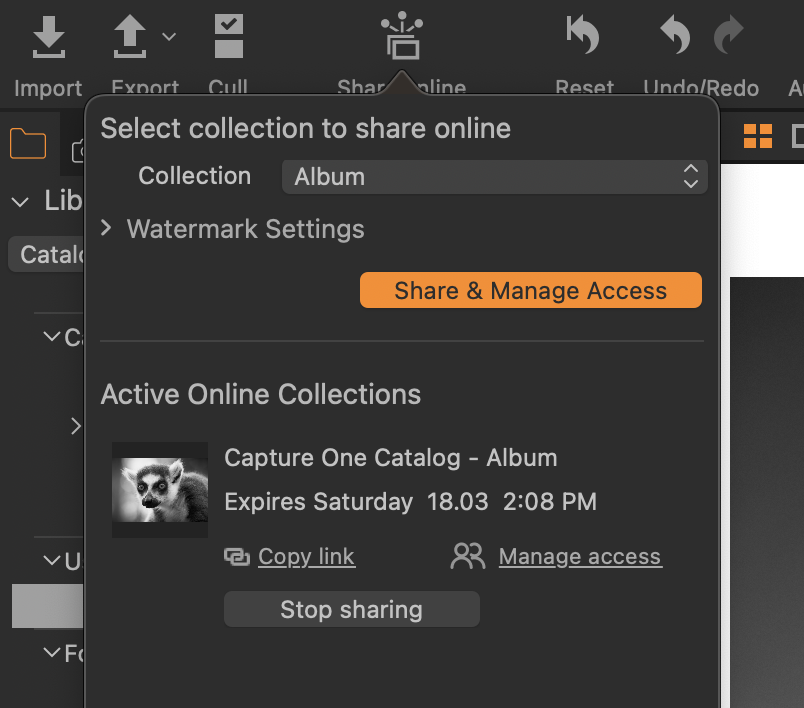Click 'Capture One Catalog - Album' title
Viewport: 804px width, 708px height.
click(x=391, y=458)
